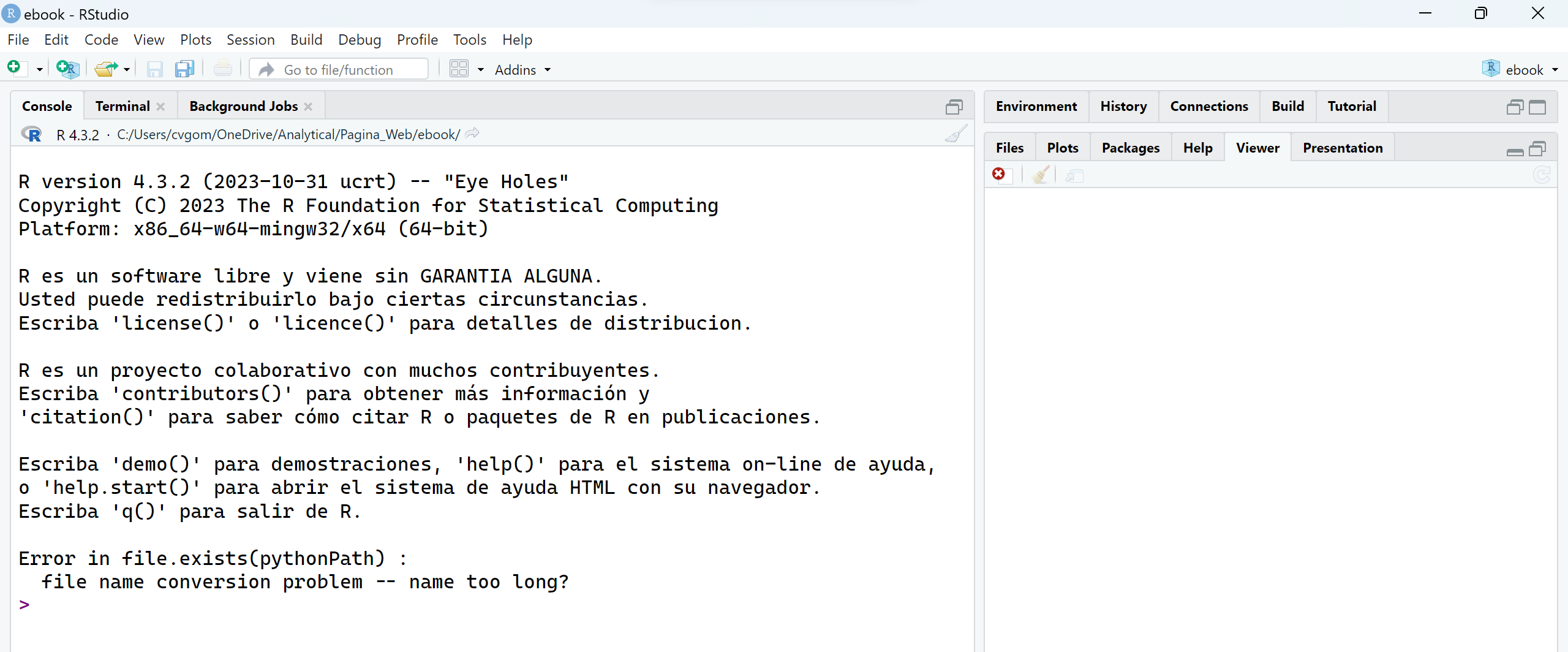1568x652 pixels.
Task: Clear the console with the broom icon
Action: point(955,134)
